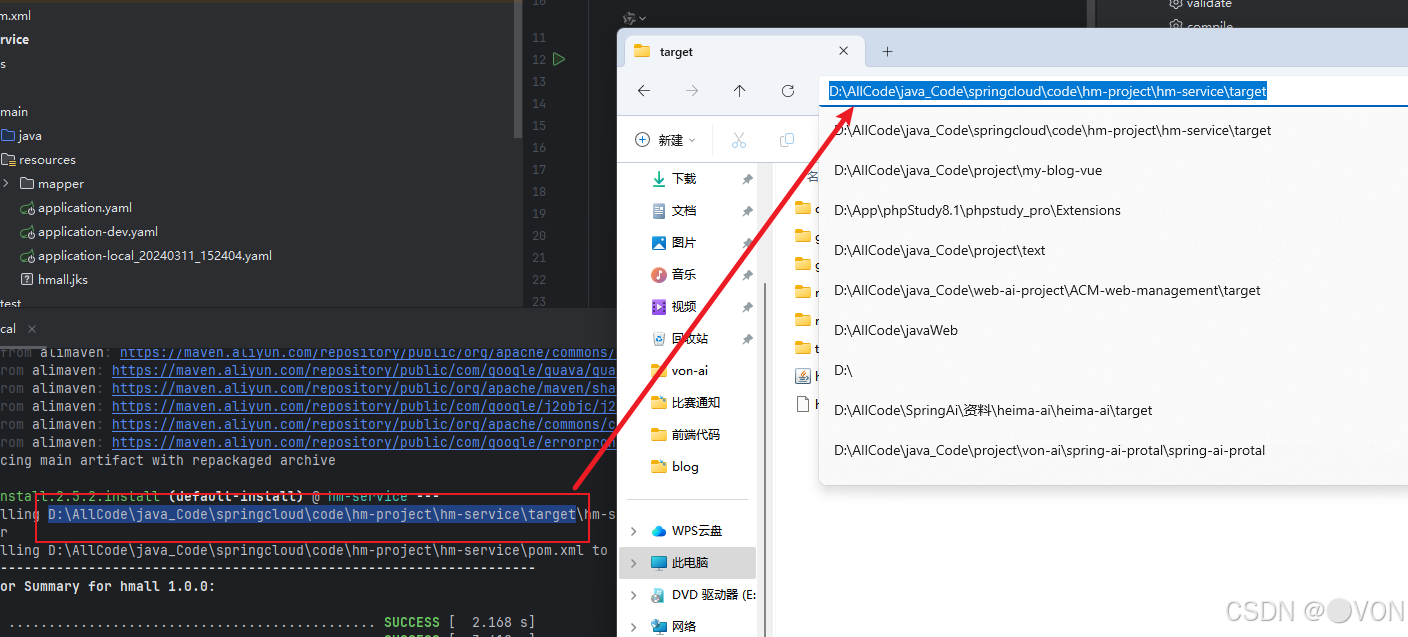Open the 新建 new-item dropdown
The image size is (1408, 637).
[666, 140]
